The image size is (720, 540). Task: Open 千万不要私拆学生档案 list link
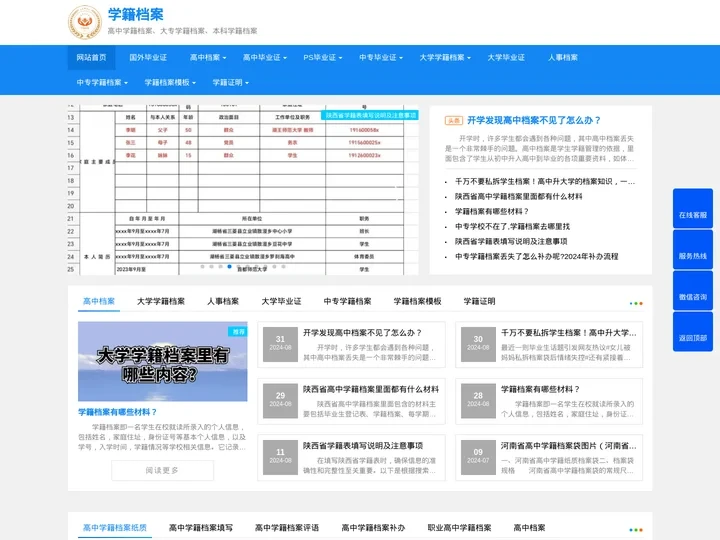point(545,181)
